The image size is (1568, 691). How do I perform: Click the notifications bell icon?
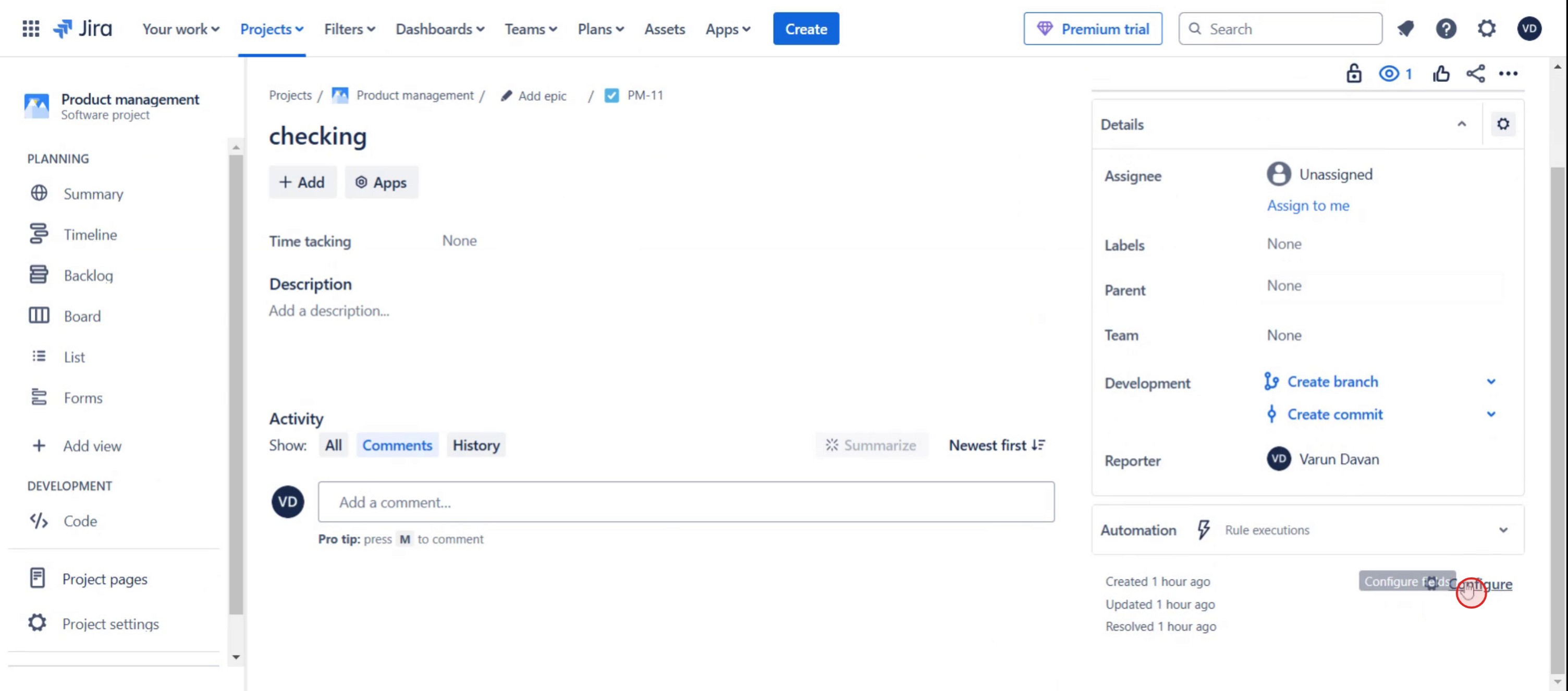tap(1405, 29)
